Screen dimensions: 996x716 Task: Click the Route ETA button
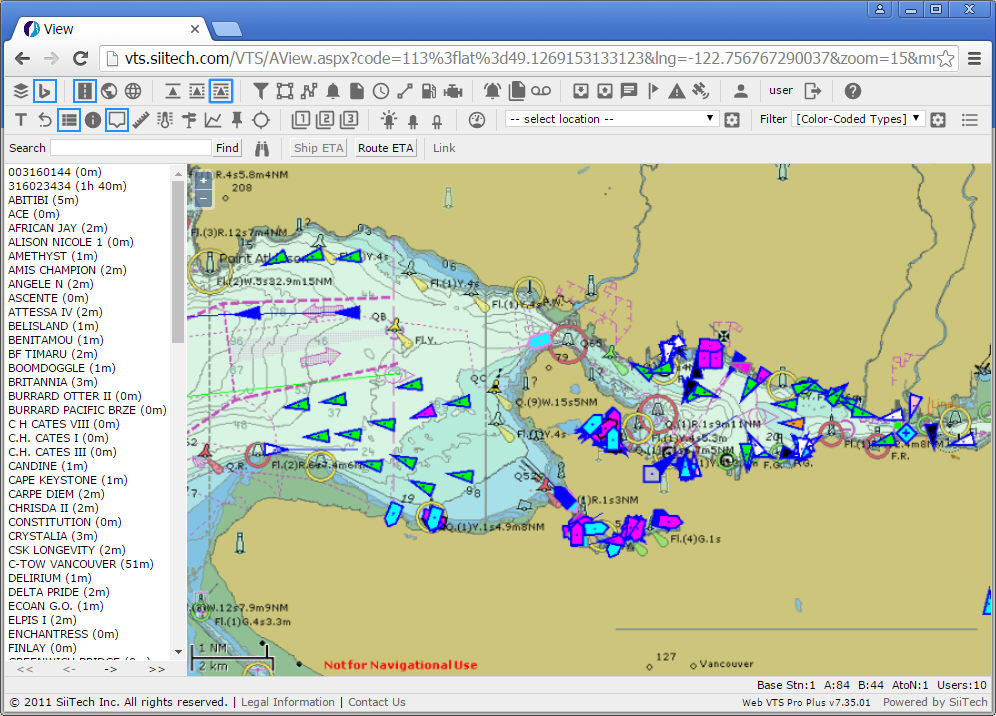coord(386,148)
